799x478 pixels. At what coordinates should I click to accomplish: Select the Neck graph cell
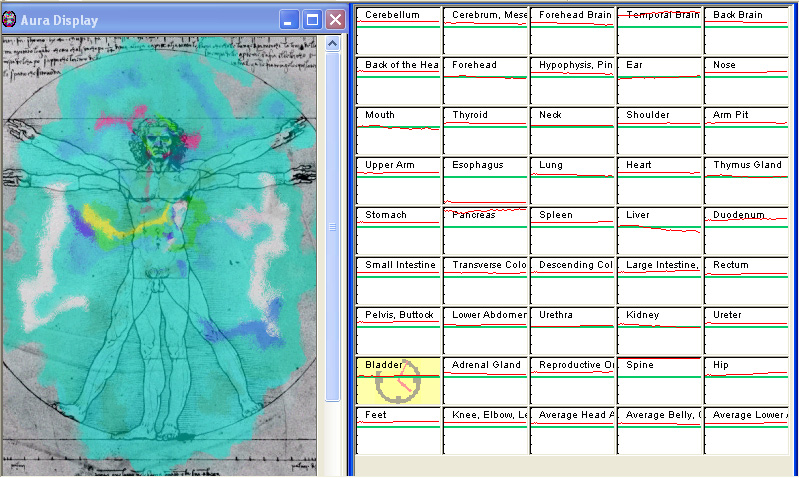point(572,130)
